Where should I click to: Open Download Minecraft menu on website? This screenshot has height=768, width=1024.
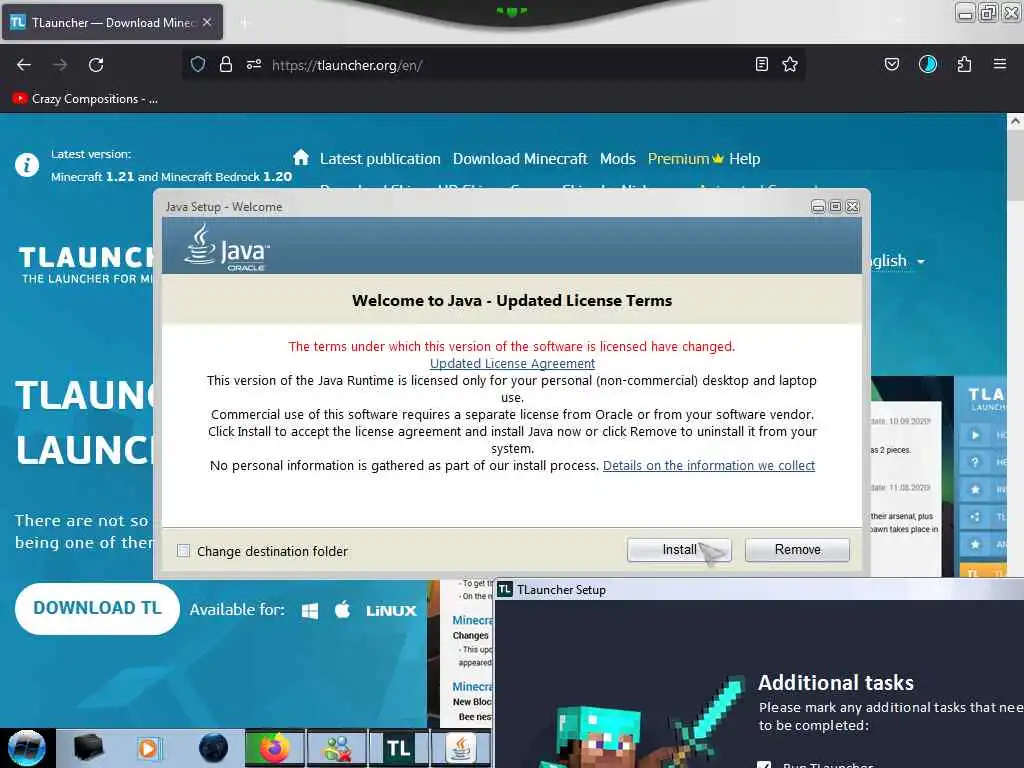[x=520, y=159]
